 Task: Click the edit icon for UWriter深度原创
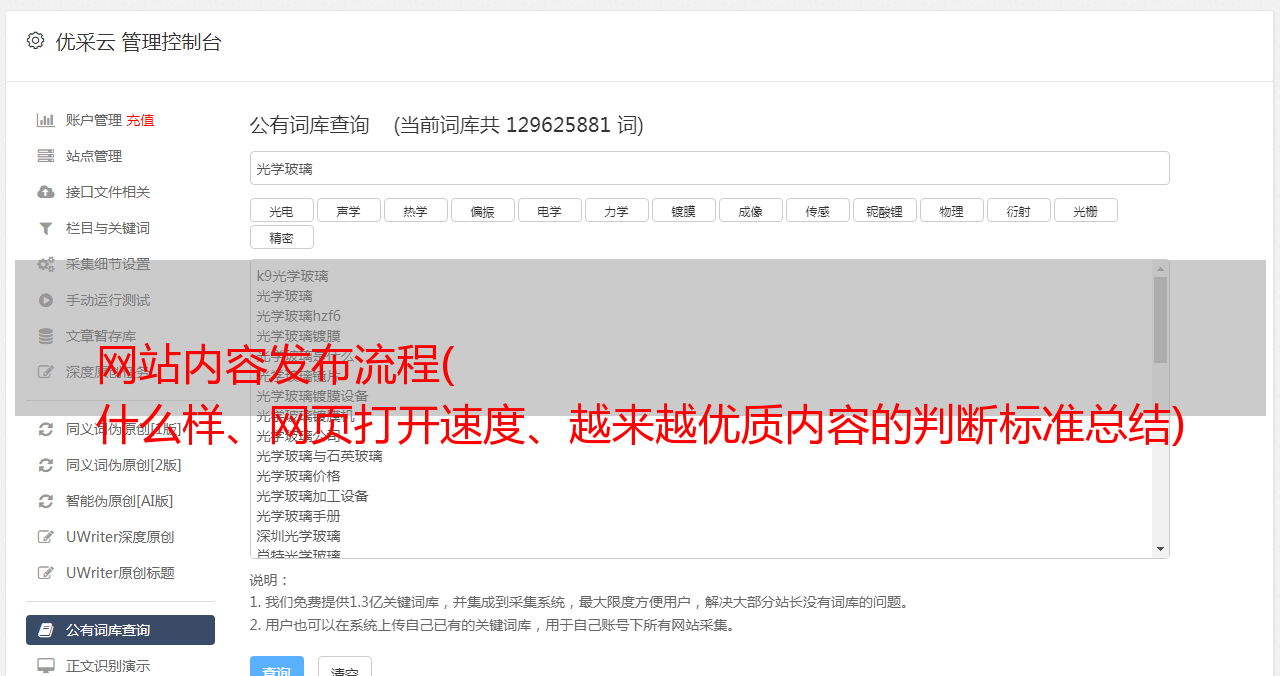coord(45,537)
